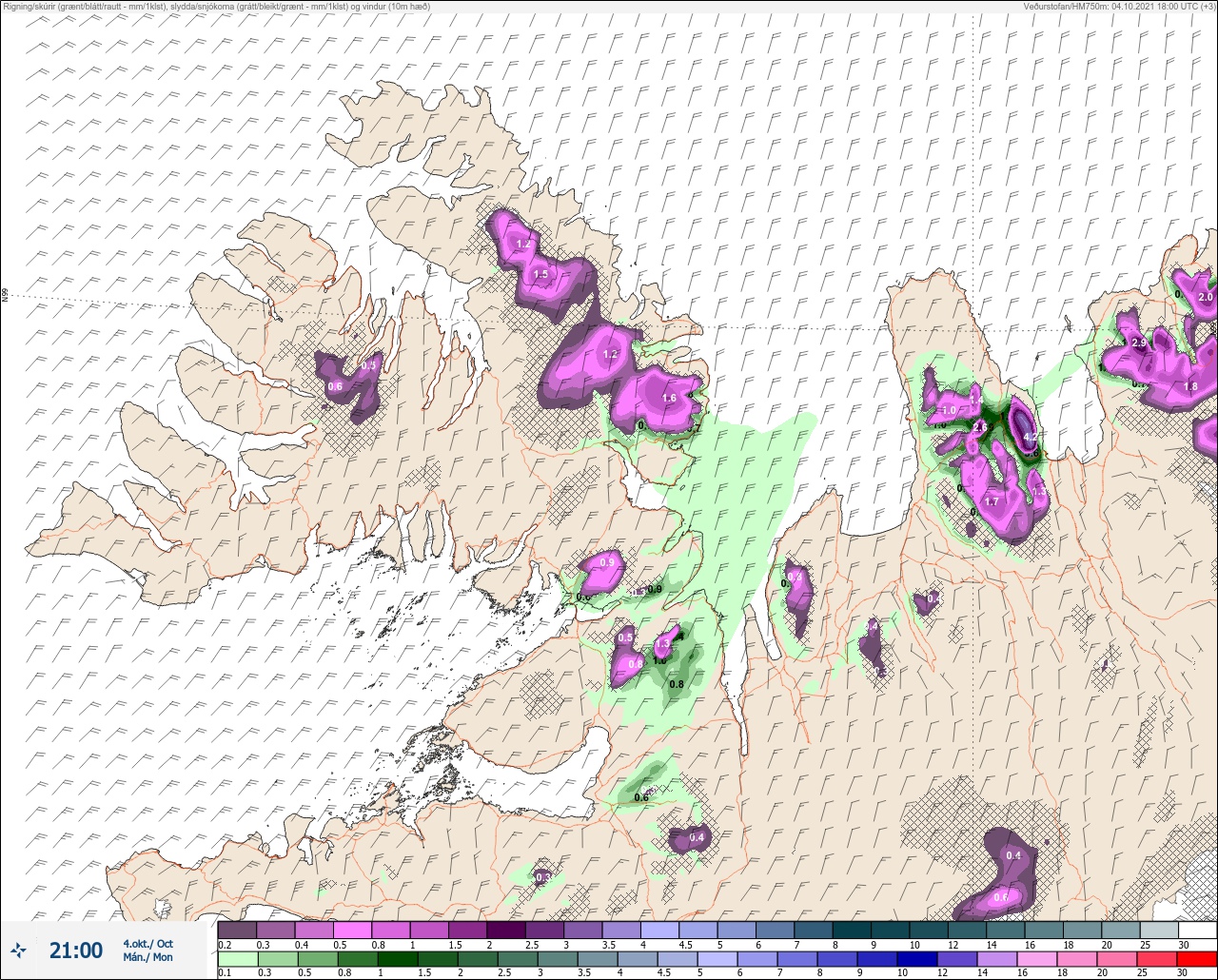1218x980 pixels.
Task: Click the 21:00 forecast time display
Action: tap(76, 950)
